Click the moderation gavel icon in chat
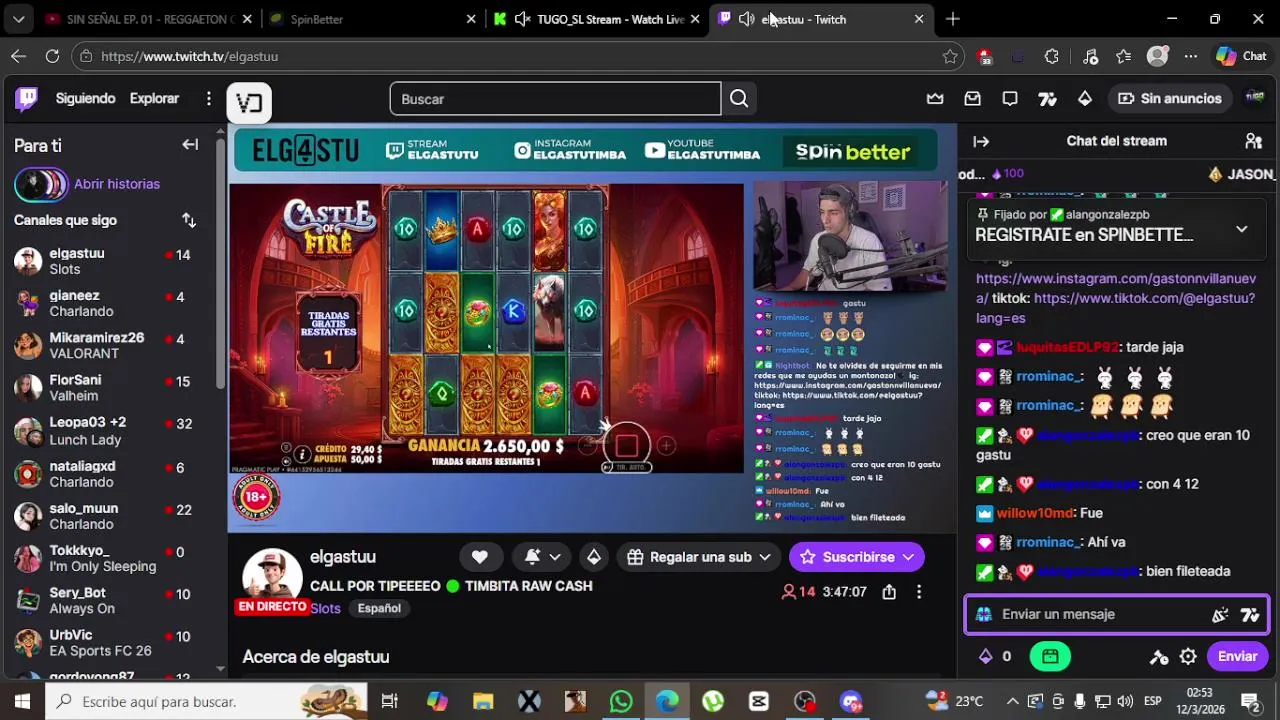This screenshot has width=1280, height=720. tap(1159, 656)
